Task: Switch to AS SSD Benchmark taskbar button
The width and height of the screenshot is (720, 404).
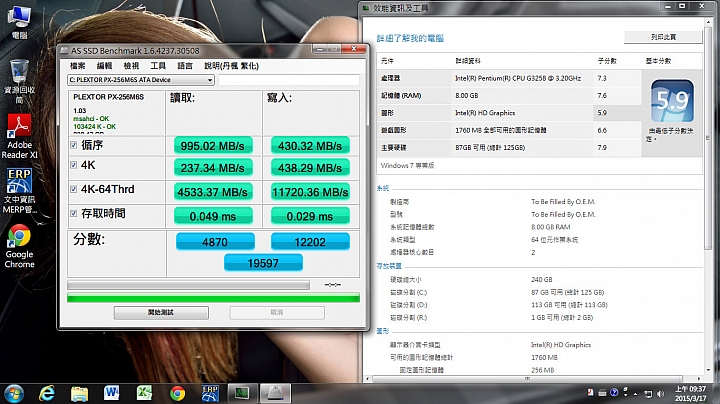Action: (276, 393)
